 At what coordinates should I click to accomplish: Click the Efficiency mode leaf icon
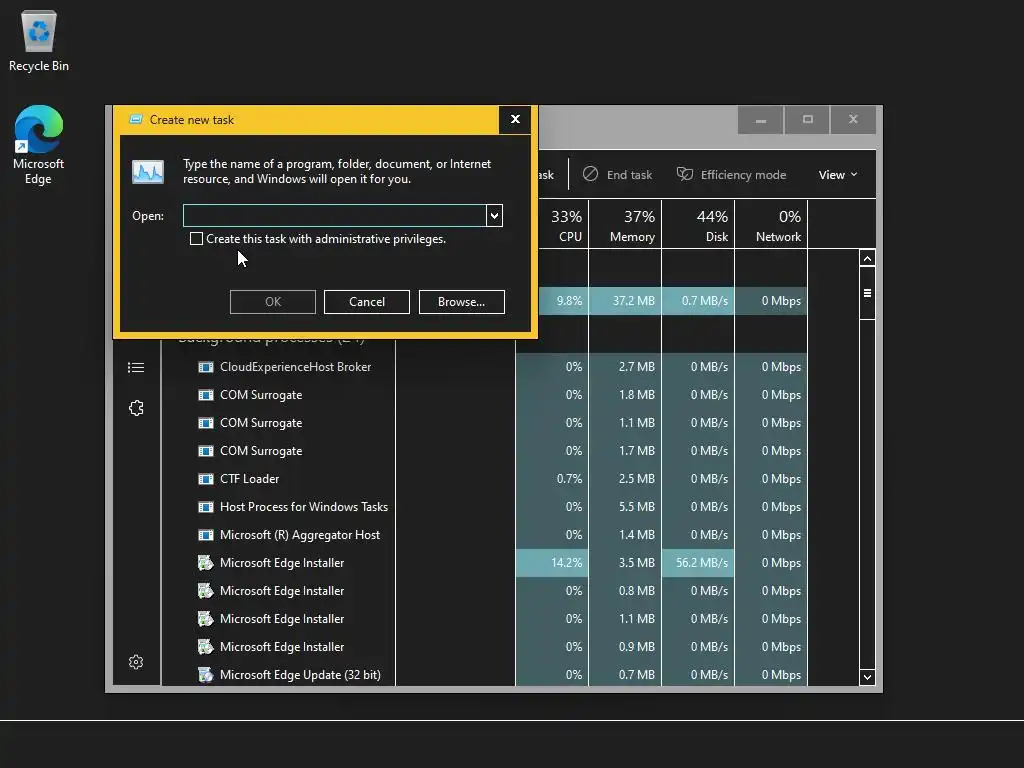tap(684, 174)
